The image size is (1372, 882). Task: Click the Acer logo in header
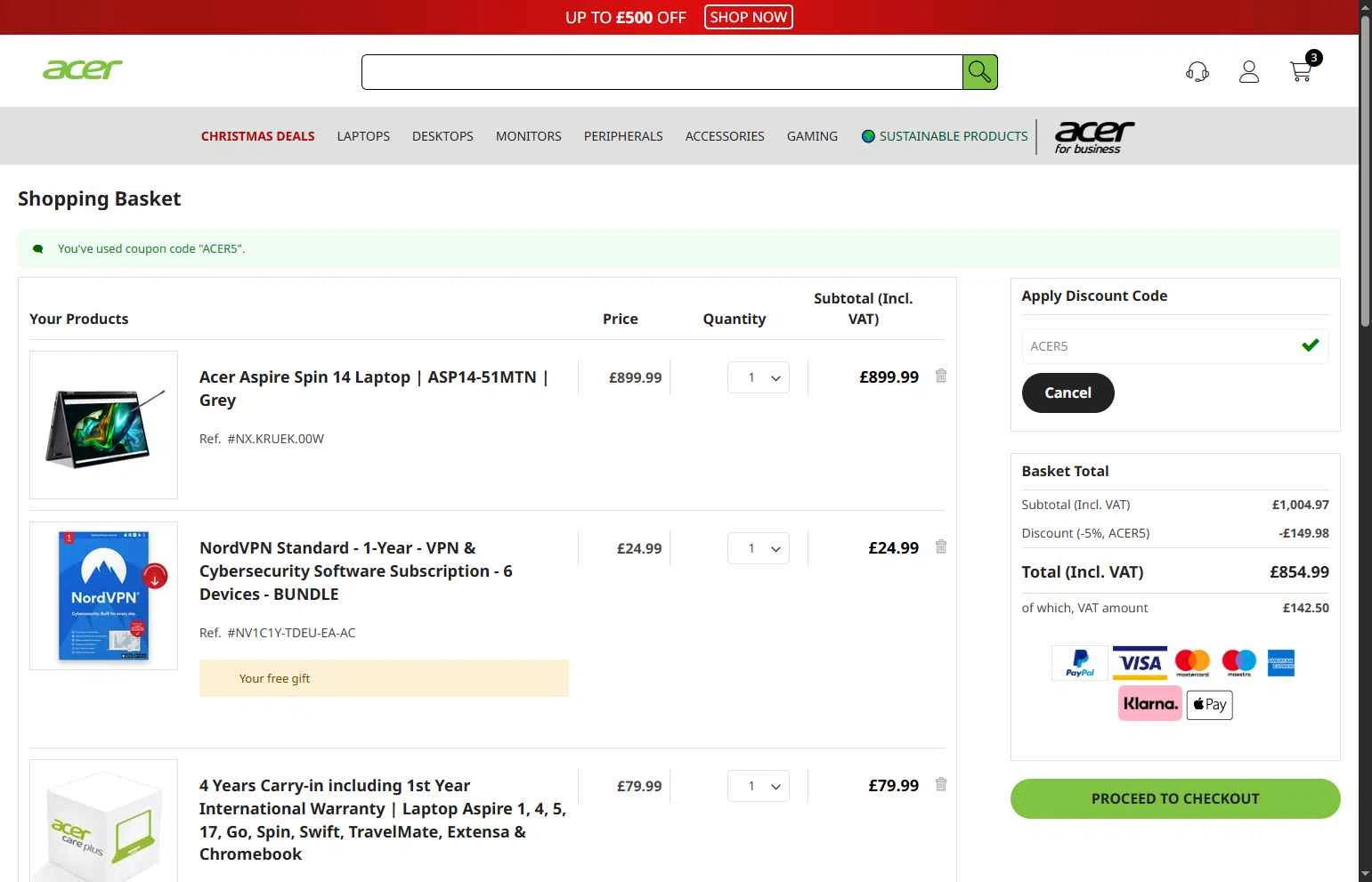coord(82,69)
